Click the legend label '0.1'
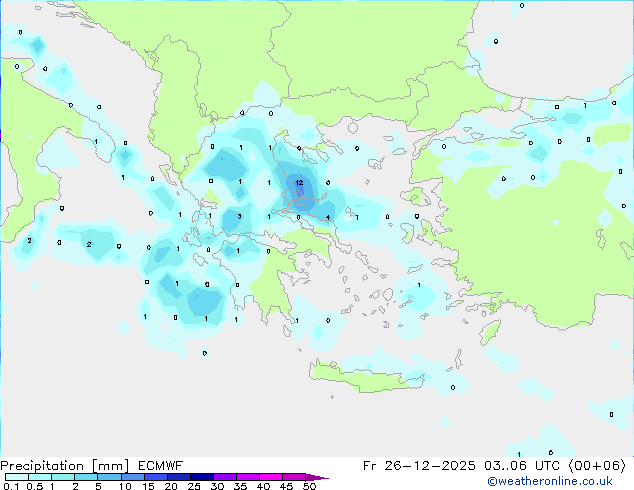Screen dimensions: 634x490 coord(11,486)
